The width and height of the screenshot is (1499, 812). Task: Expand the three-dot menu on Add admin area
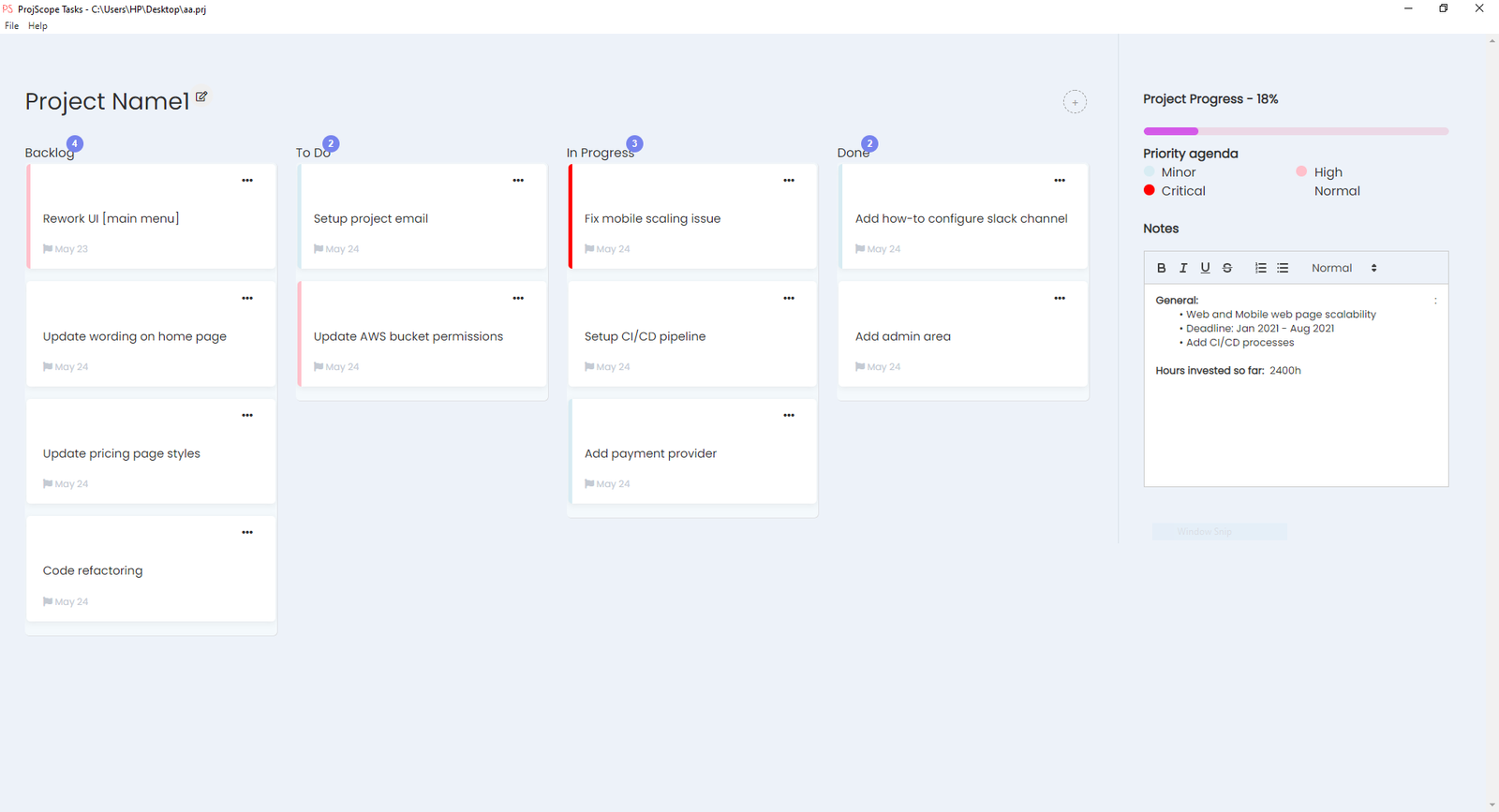pos(1060,299)
